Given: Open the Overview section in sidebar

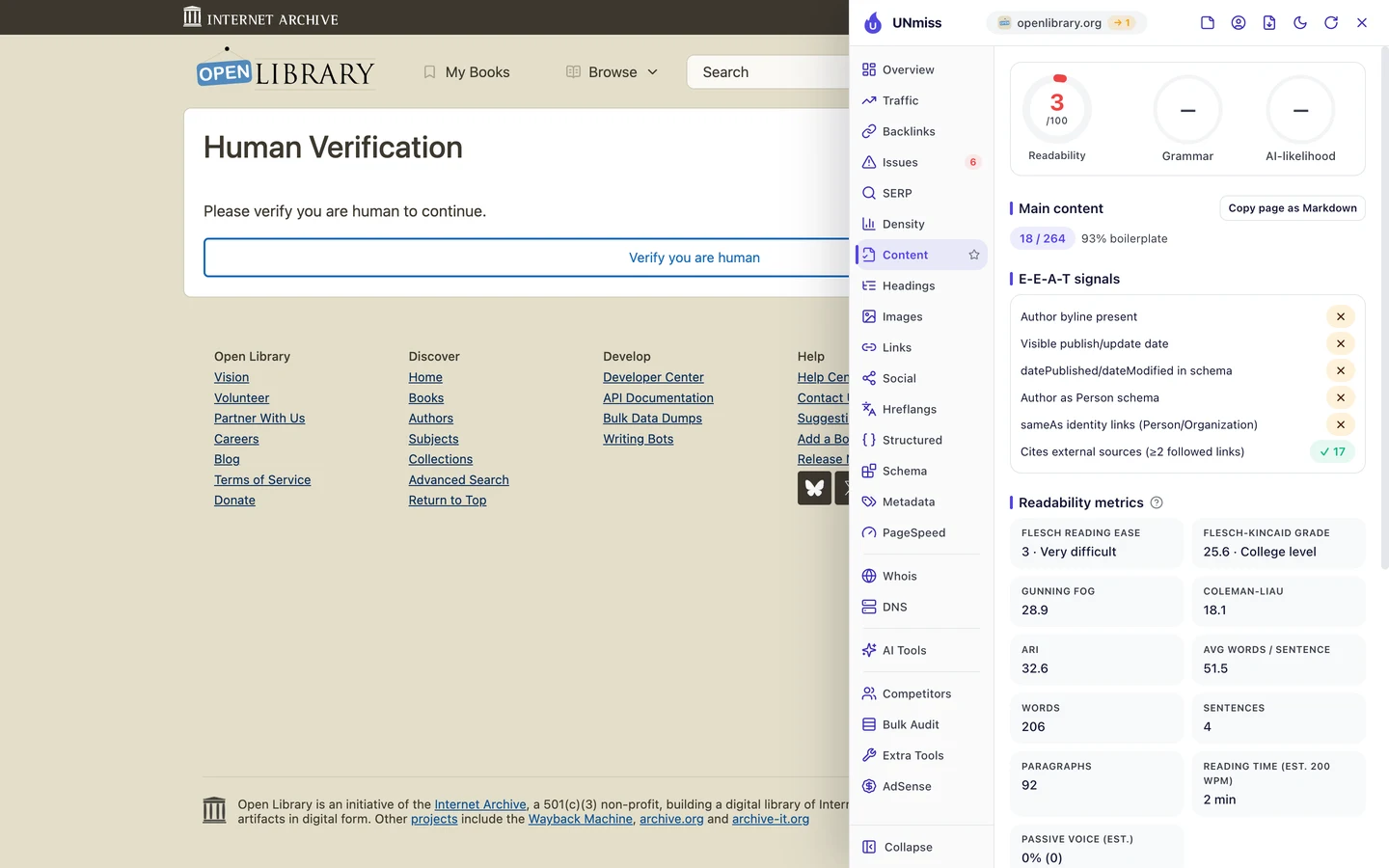Looking at the screenshot, I should click(x=921, y=69).
